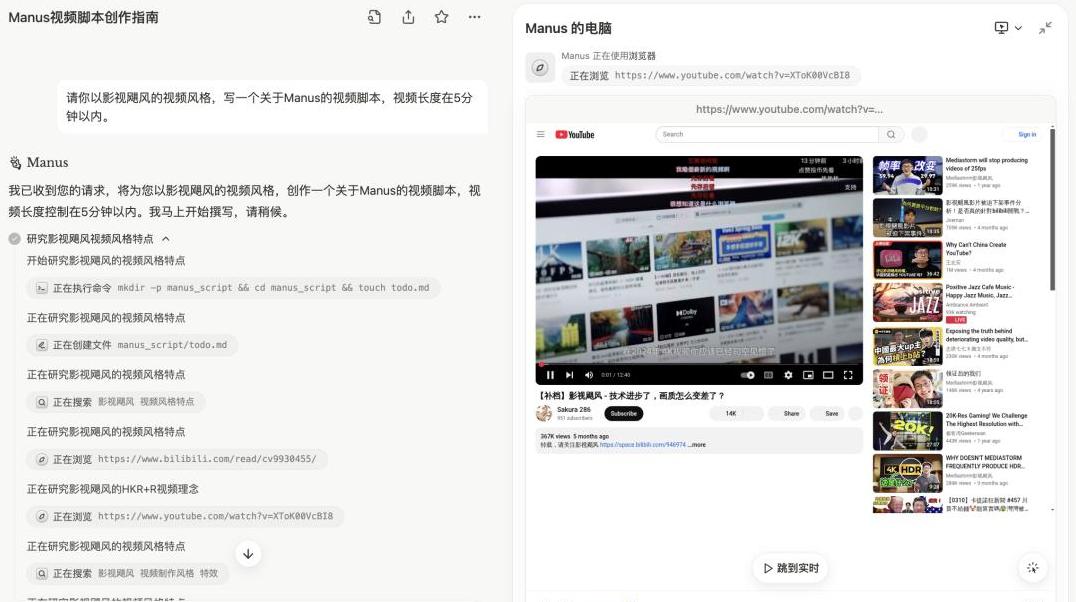Click the YouTube search magnifier button

tap(891, 135)
